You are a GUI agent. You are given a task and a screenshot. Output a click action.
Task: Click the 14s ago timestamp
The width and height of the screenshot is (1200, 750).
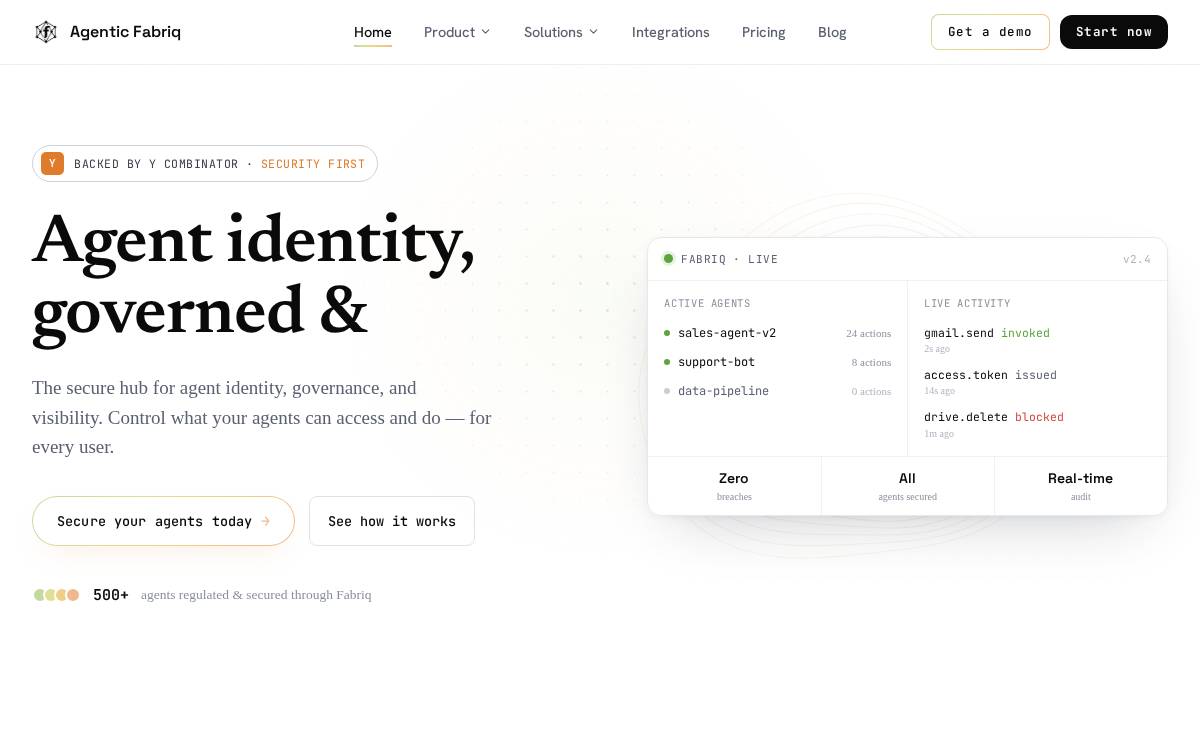click(x=939, y=391)
